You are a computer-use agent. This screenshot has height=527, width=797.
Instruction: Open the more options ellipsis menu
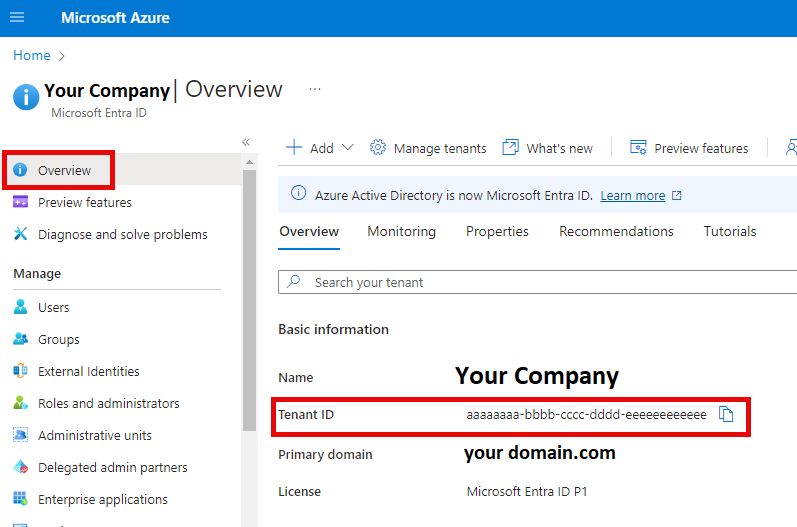[x=315, y=89]
